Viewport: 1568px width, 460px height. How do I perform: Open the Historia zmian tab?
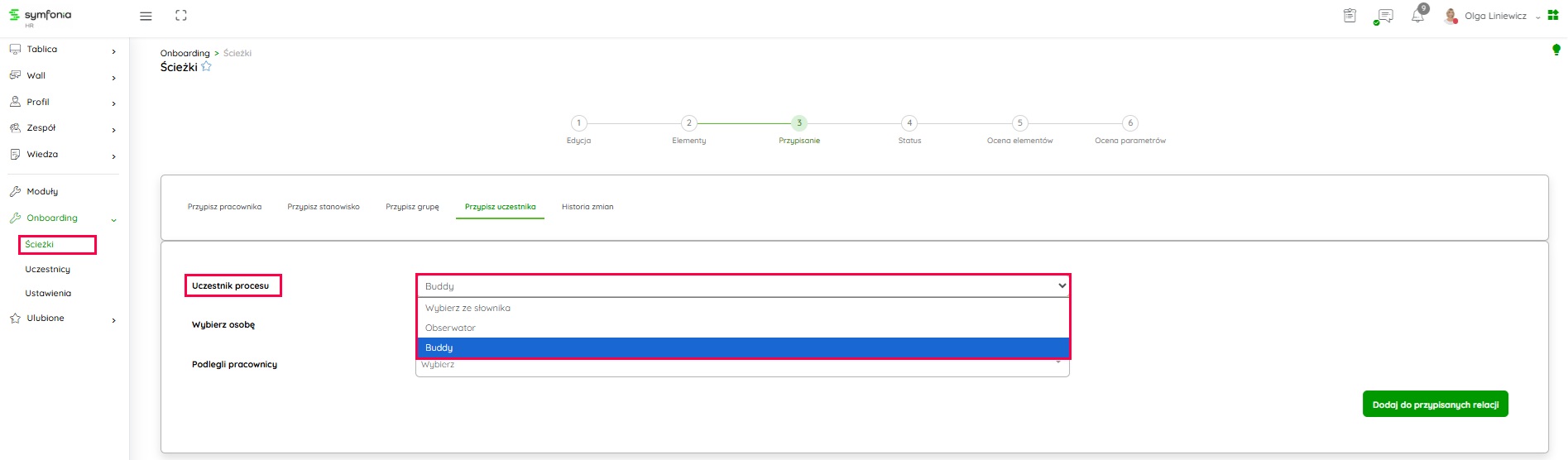pyautogui.click(x=587, y=207)
